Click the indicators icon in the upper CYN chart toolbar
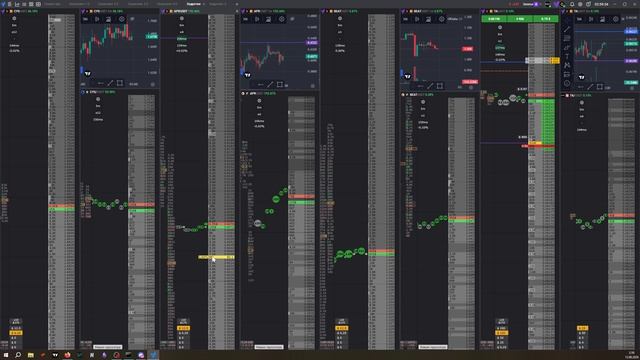 (x=108, y=19)
